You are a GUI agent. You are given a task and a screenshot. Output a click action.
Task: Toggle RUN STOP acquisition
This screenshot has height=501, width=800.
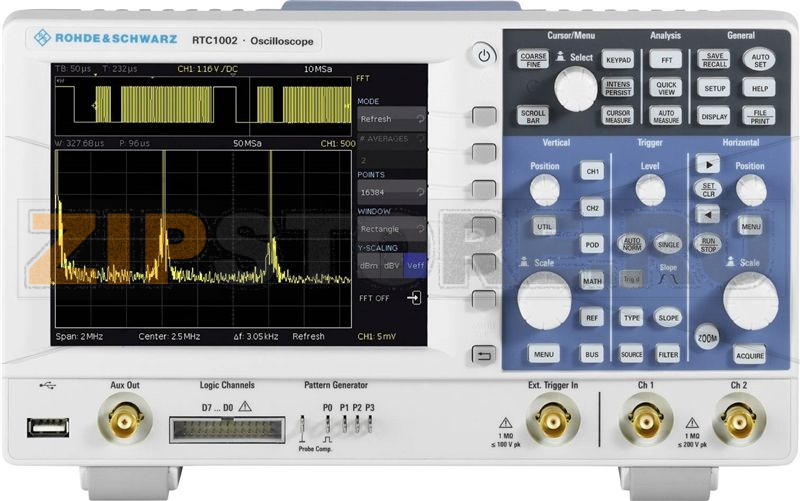(x=708, y=244)
